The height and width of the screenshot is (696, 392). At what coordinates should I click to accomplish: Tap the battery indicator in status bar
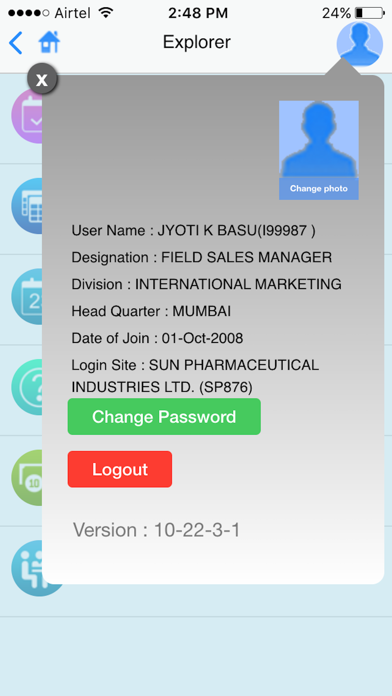[x=370, y=13]
